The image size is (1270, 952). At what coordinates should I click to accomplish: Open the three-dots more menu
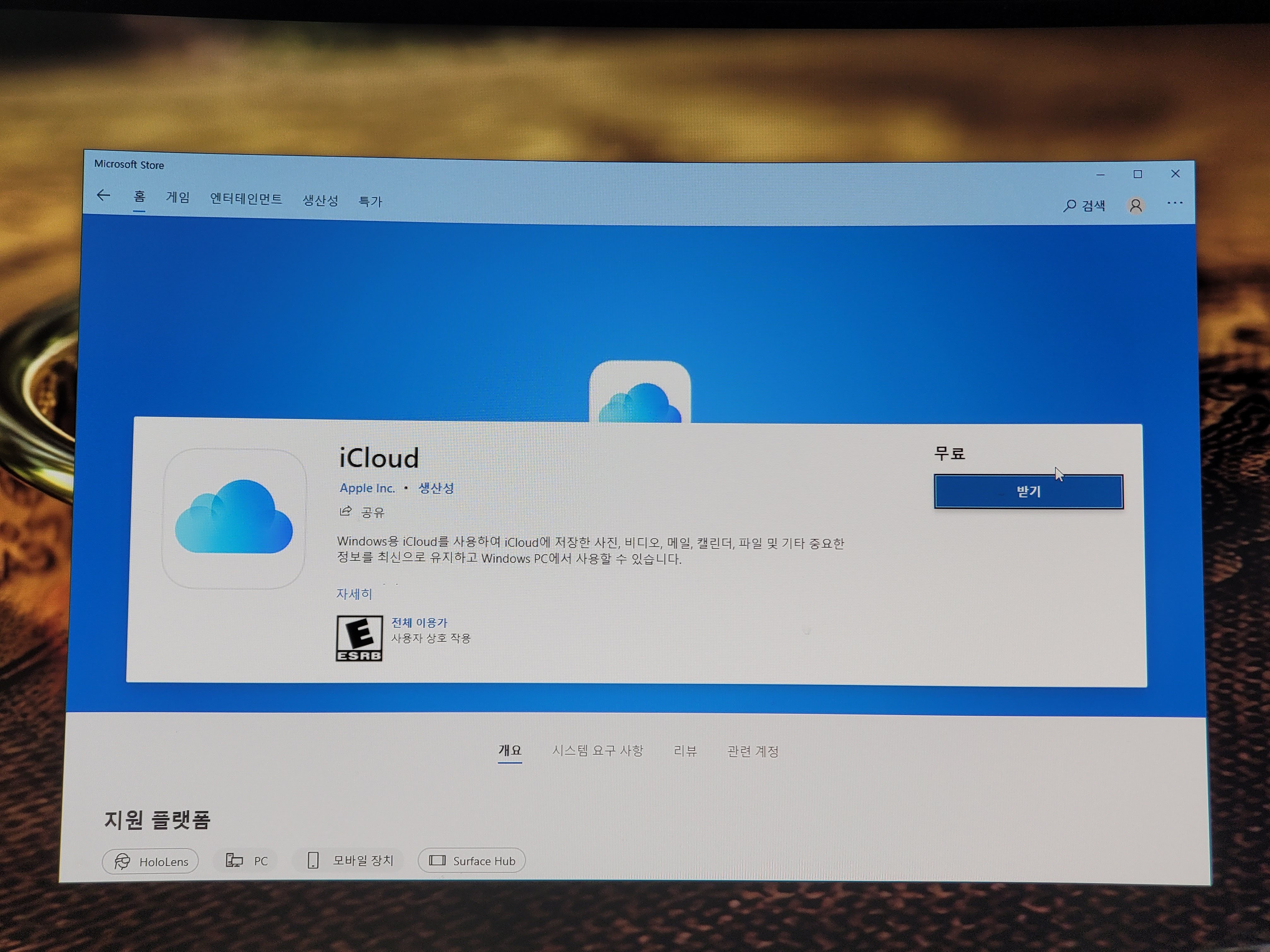click(1175, 202)
